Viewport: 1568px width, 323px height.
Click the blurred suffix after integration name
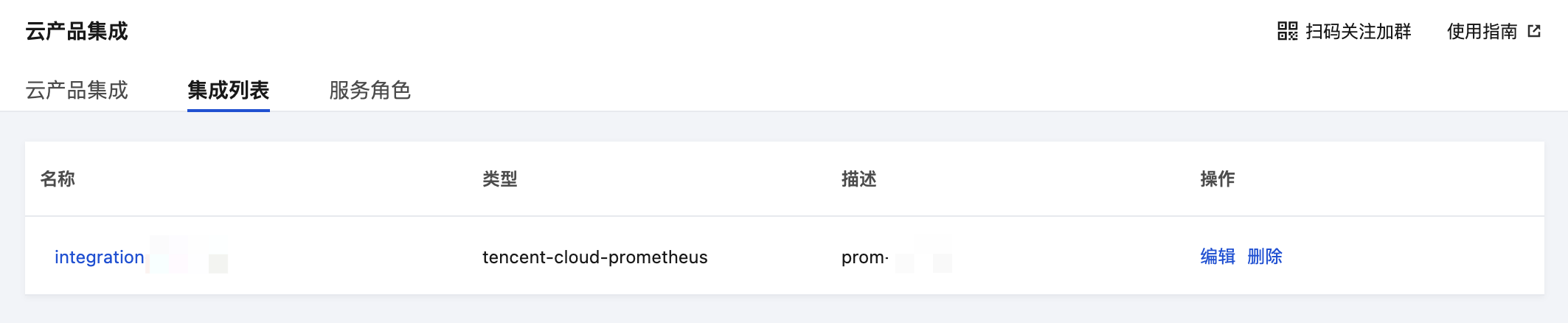click(188, 256)
